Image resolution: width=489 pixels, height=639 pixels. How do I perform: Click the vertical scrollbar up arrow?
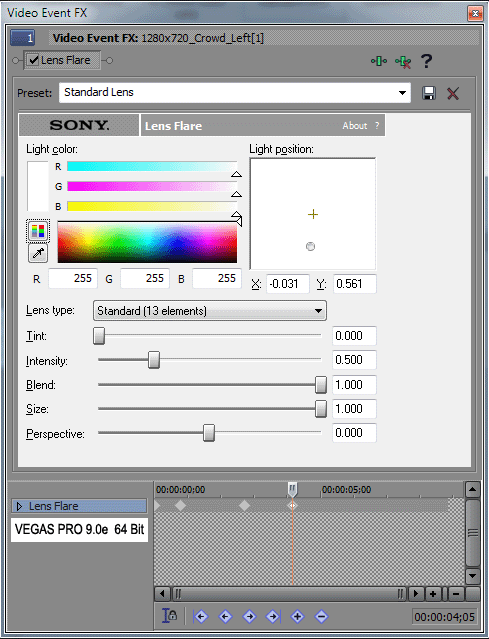pos(473,489)
